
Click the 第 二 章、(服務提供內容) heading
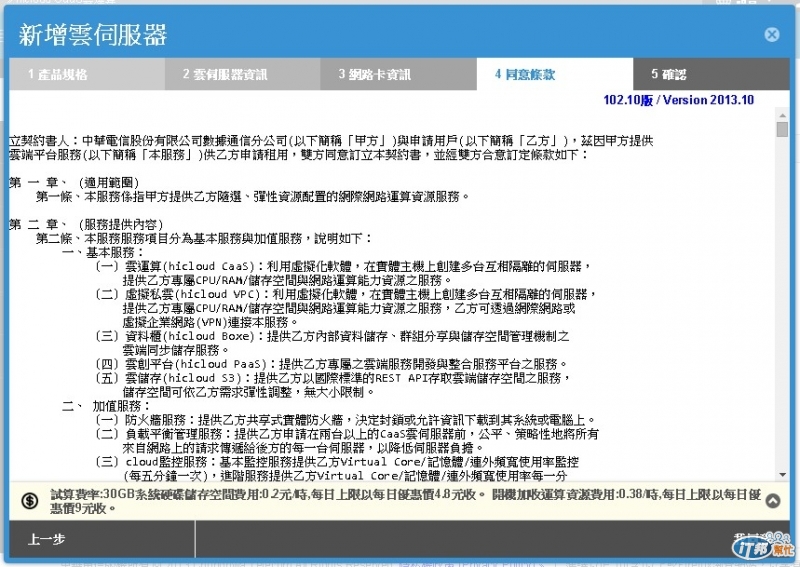pyautogui.click(x=86, y=224)
